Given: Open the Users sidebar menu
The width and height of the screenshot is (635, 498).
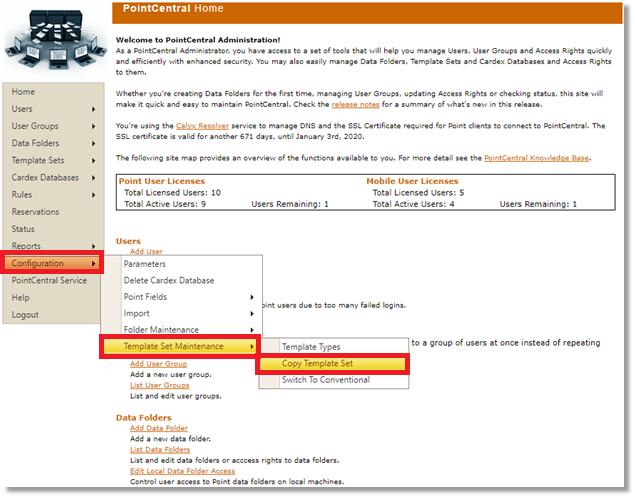Looking at the screenshot, I should tap(22, 109).
